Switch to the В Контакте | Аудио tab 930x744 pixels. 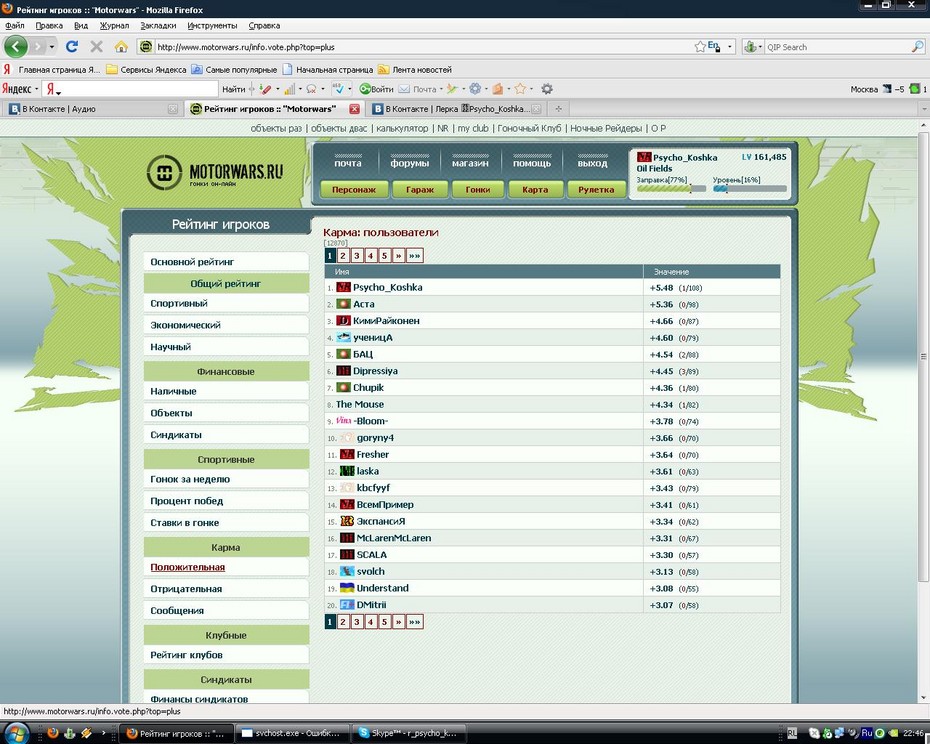coord(91,109)
